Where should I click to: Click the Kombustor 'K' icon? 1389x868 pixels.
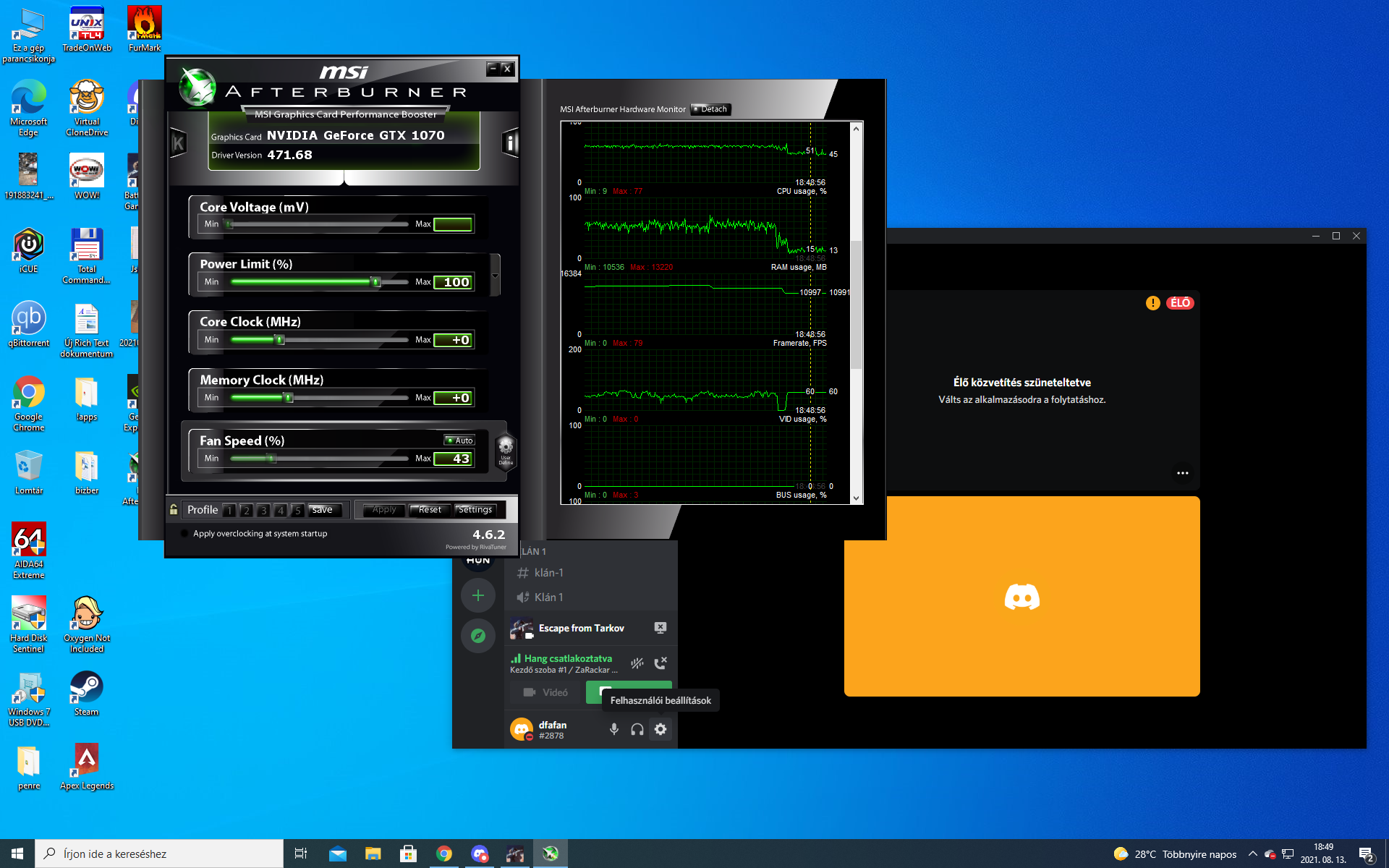pyautogui.click(x=178, y=143)
